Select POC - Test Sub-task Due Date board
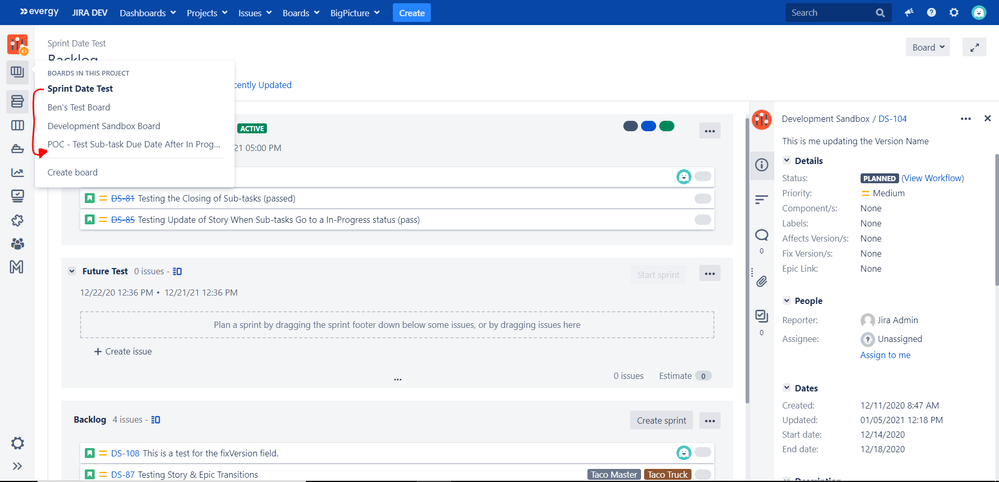Viewport: 999px width, 482px height. point(134,144)
